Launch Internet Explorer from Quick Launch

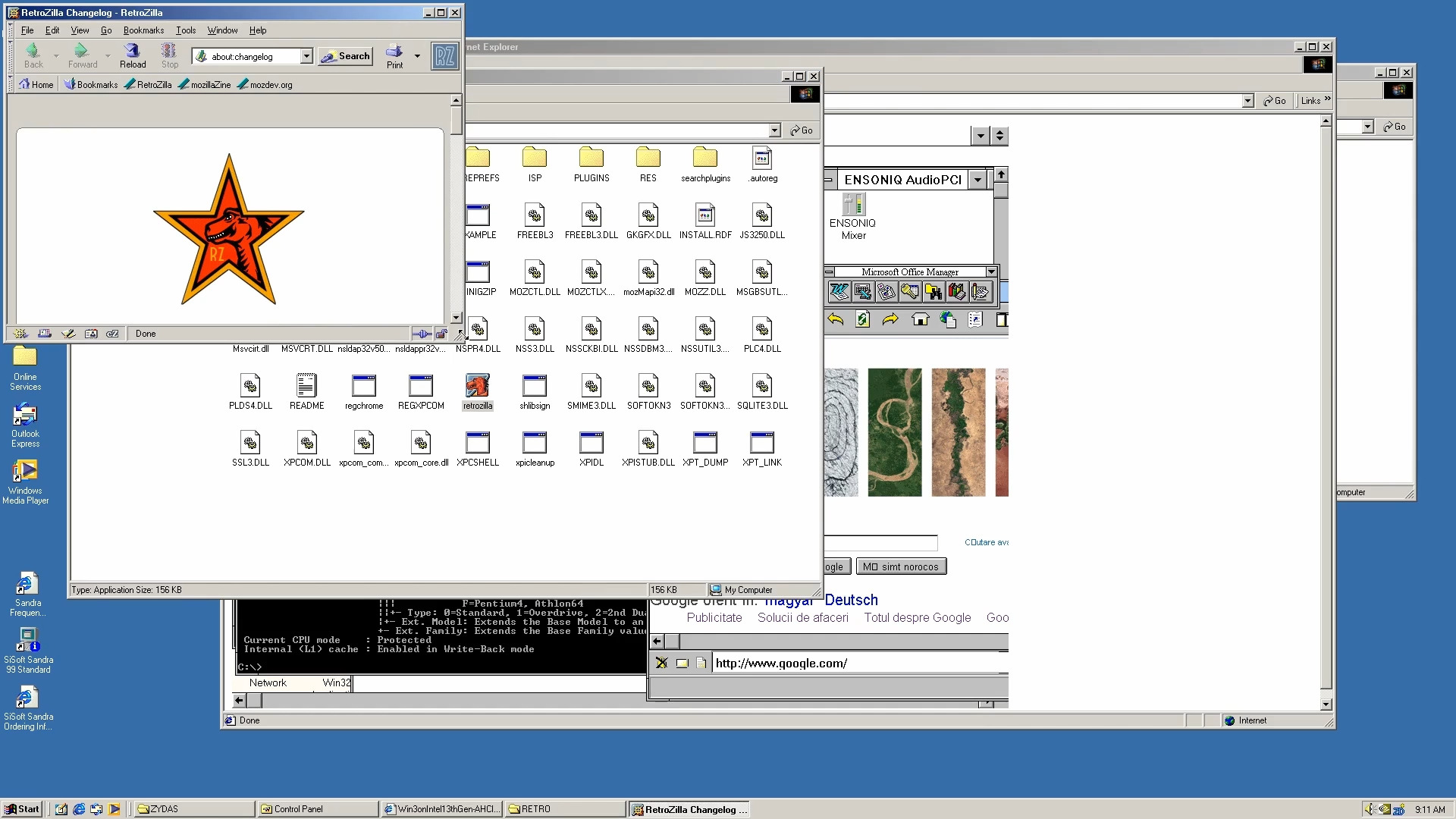(x=79, y=809)
